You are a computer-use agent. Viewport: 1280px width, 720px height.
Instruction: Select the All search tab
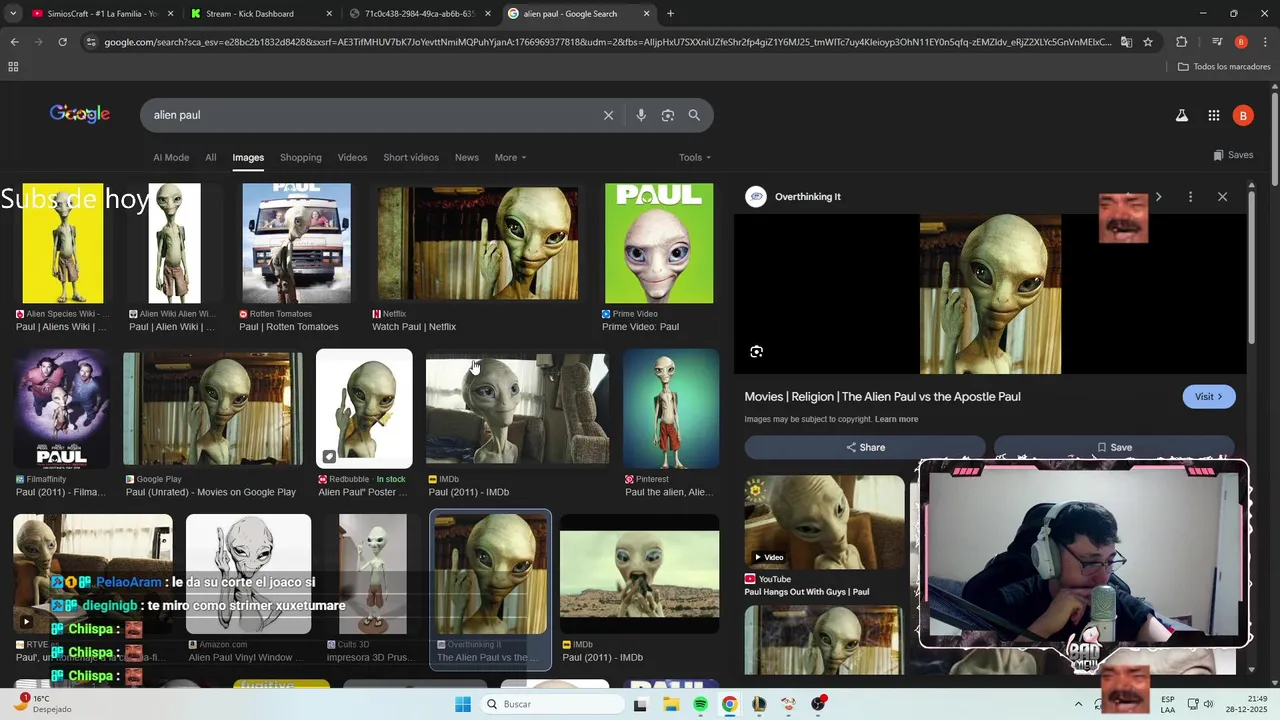click(211, 157)
